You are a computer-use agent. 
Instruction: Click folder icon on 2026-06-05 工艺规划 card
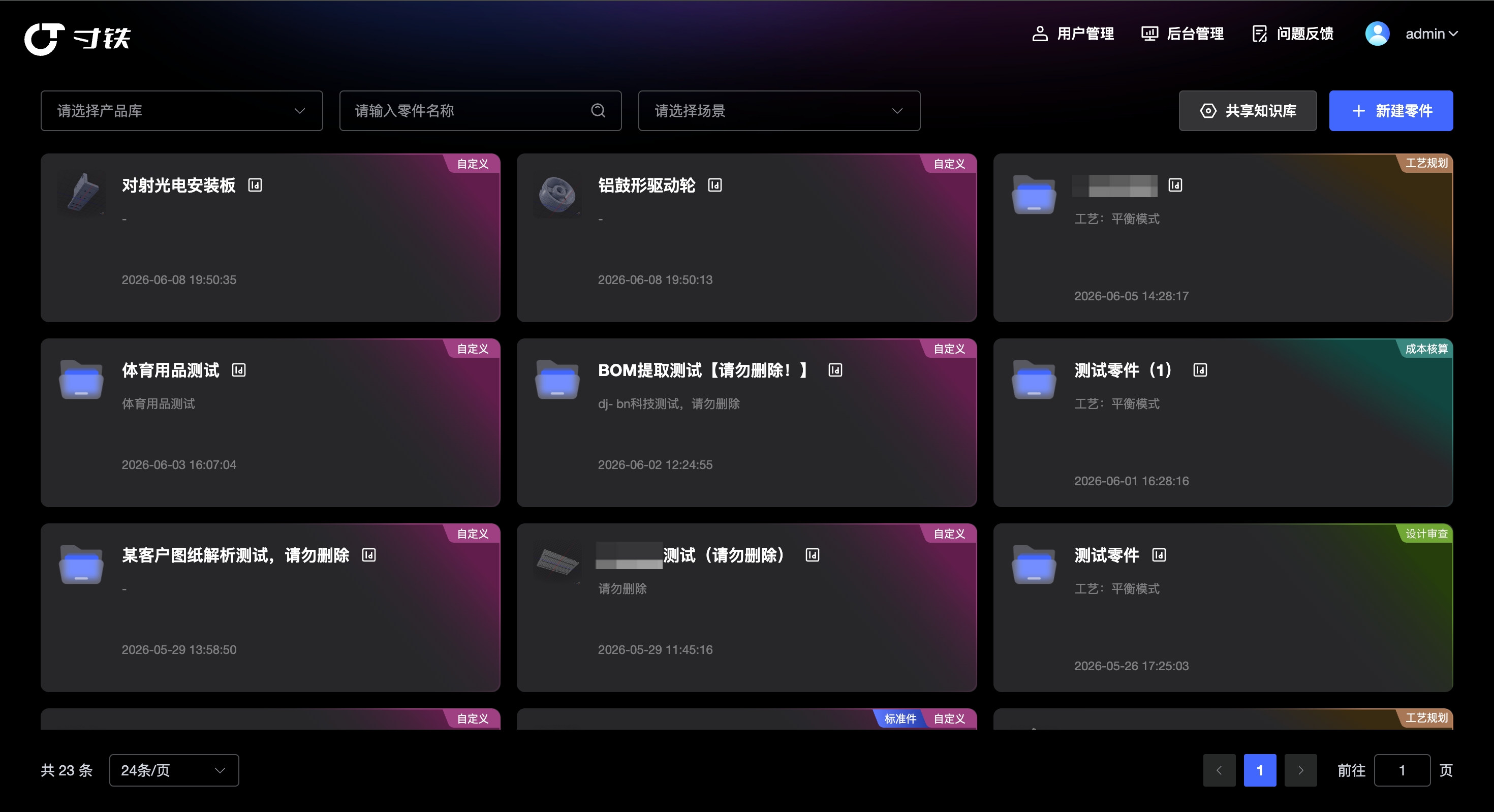[x=1034, y=194]
